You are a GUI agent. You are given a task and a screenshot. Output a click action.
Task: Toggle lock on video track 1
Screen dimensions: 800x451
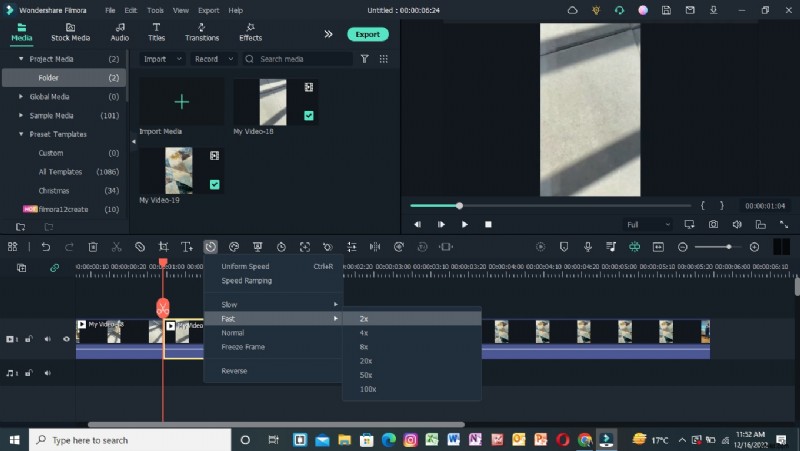click(29, 339)
